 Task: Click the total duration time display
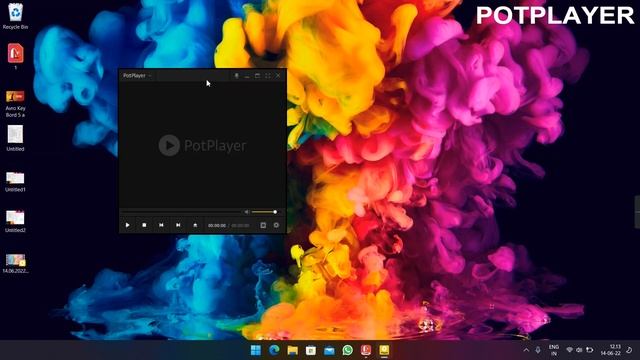(240, 225)
